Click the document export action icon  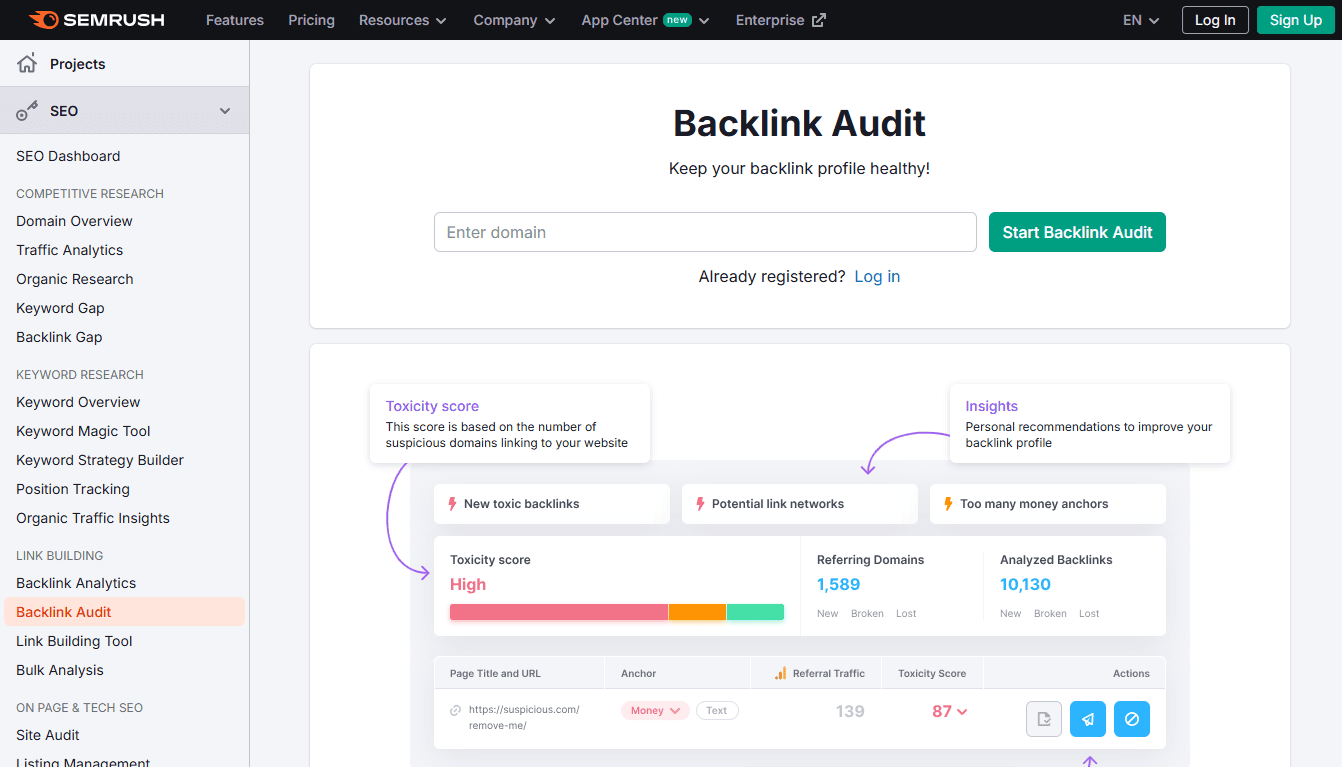pos(1044,719)
